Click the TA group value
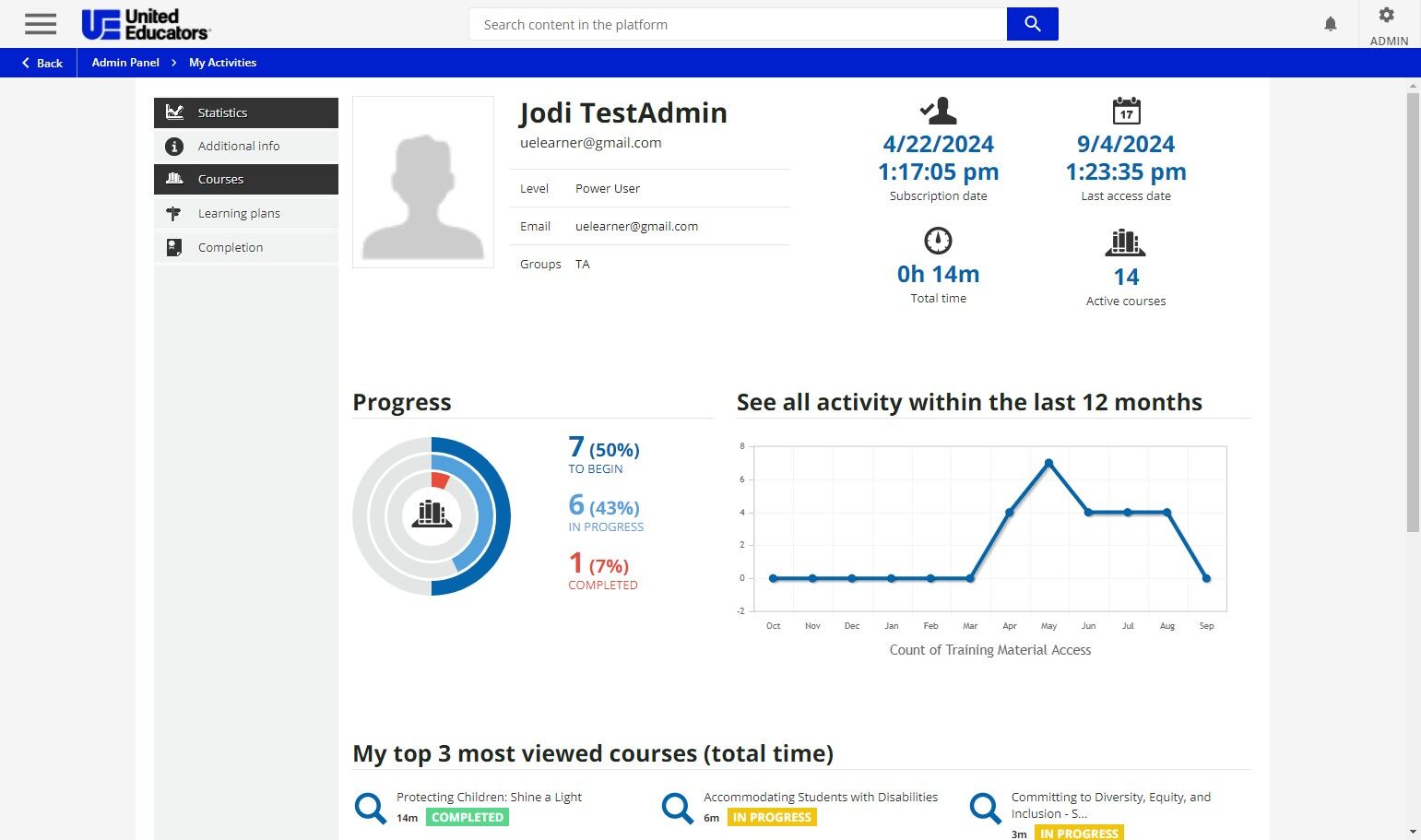 pyautogui.click(x=583, y=264)
